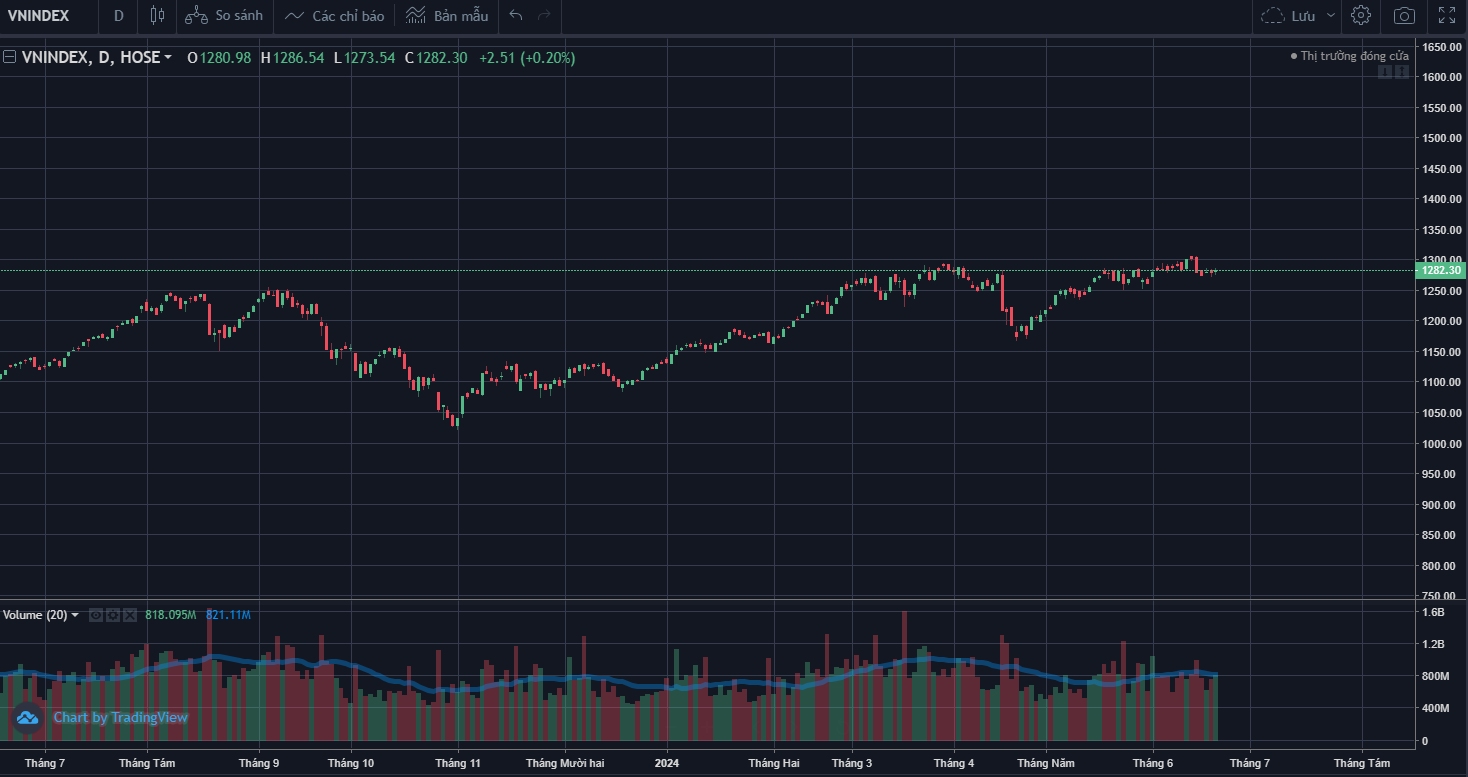Click the TradingView cloud logo icon
Viewport: 1468px width, 777px height.
27,717
